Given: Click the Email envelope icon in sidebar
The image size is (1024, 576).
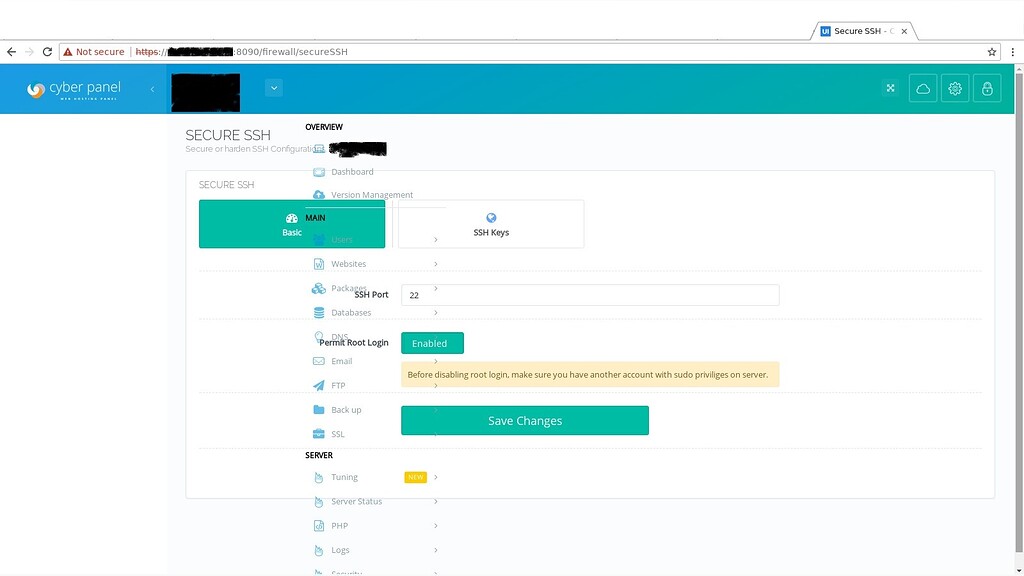Looking at the screenshot, I should click(x=318, y=361).
